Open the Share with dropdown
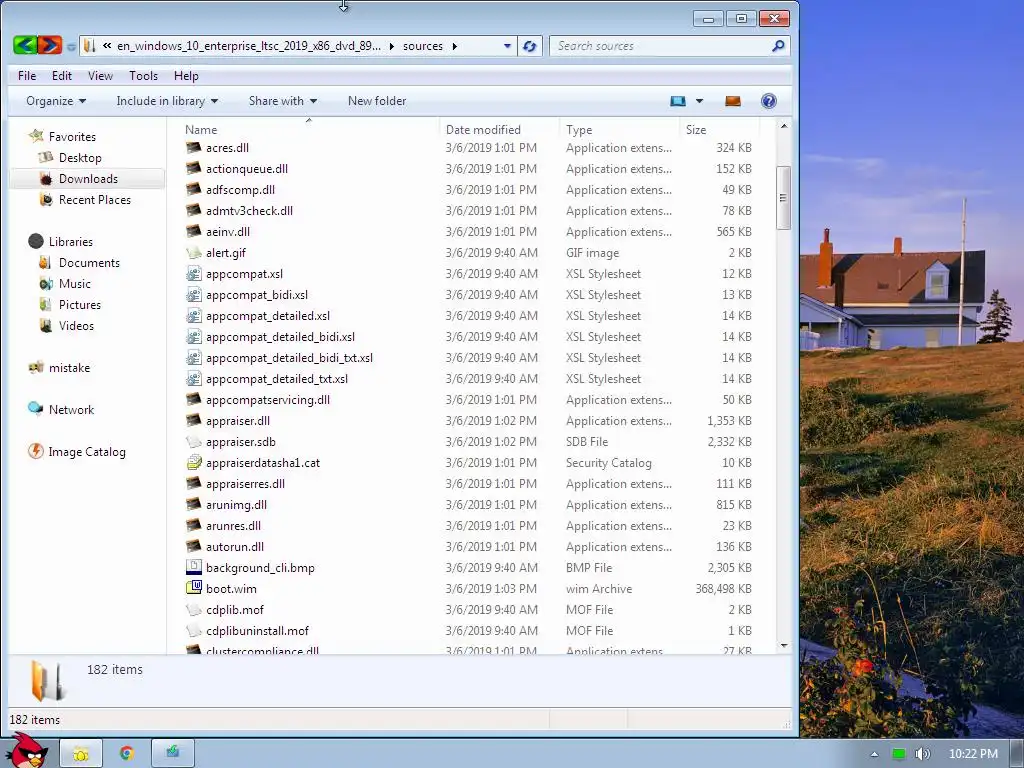 click(x=283, y=101)
